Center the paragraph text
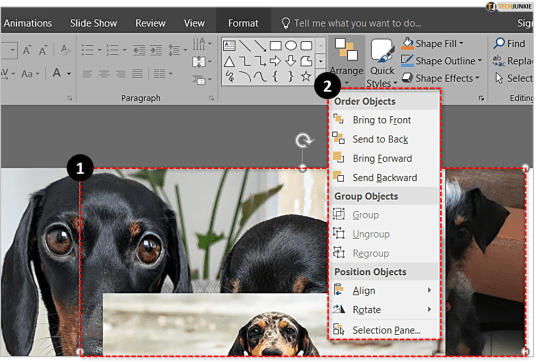This screenshot has height=363, width=536. click(x=104, y=74)
